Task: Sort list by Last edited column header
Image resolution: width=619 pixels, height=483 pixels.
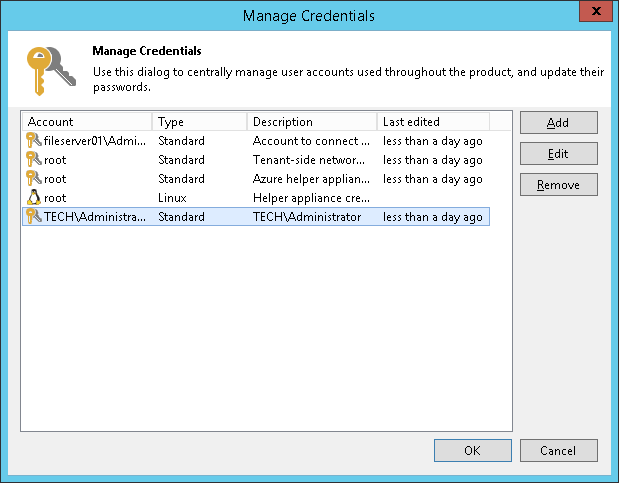Action: point(432,122)
